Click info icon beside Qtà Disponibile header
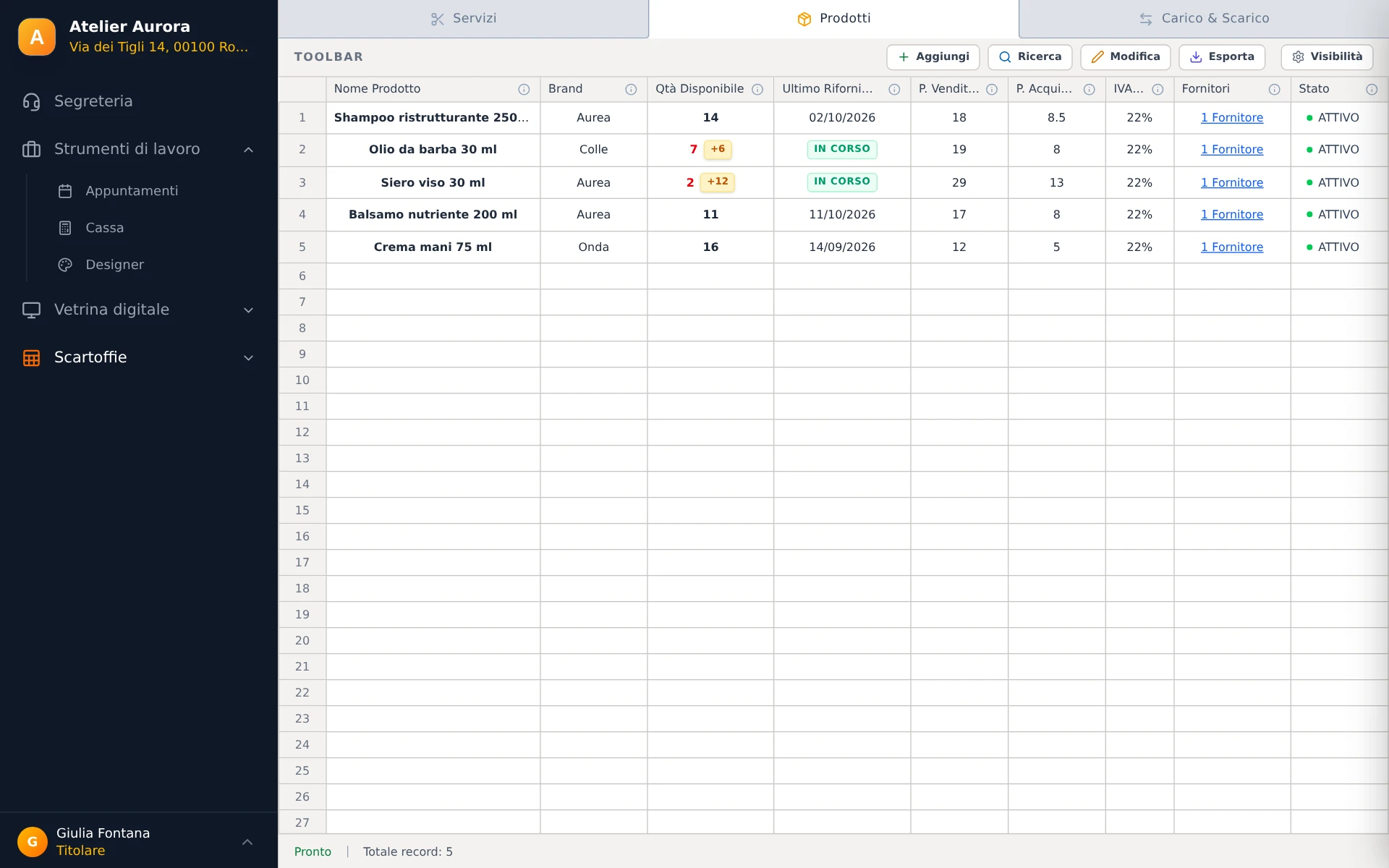Screen dimensions: 1389x868 [757, 89]
